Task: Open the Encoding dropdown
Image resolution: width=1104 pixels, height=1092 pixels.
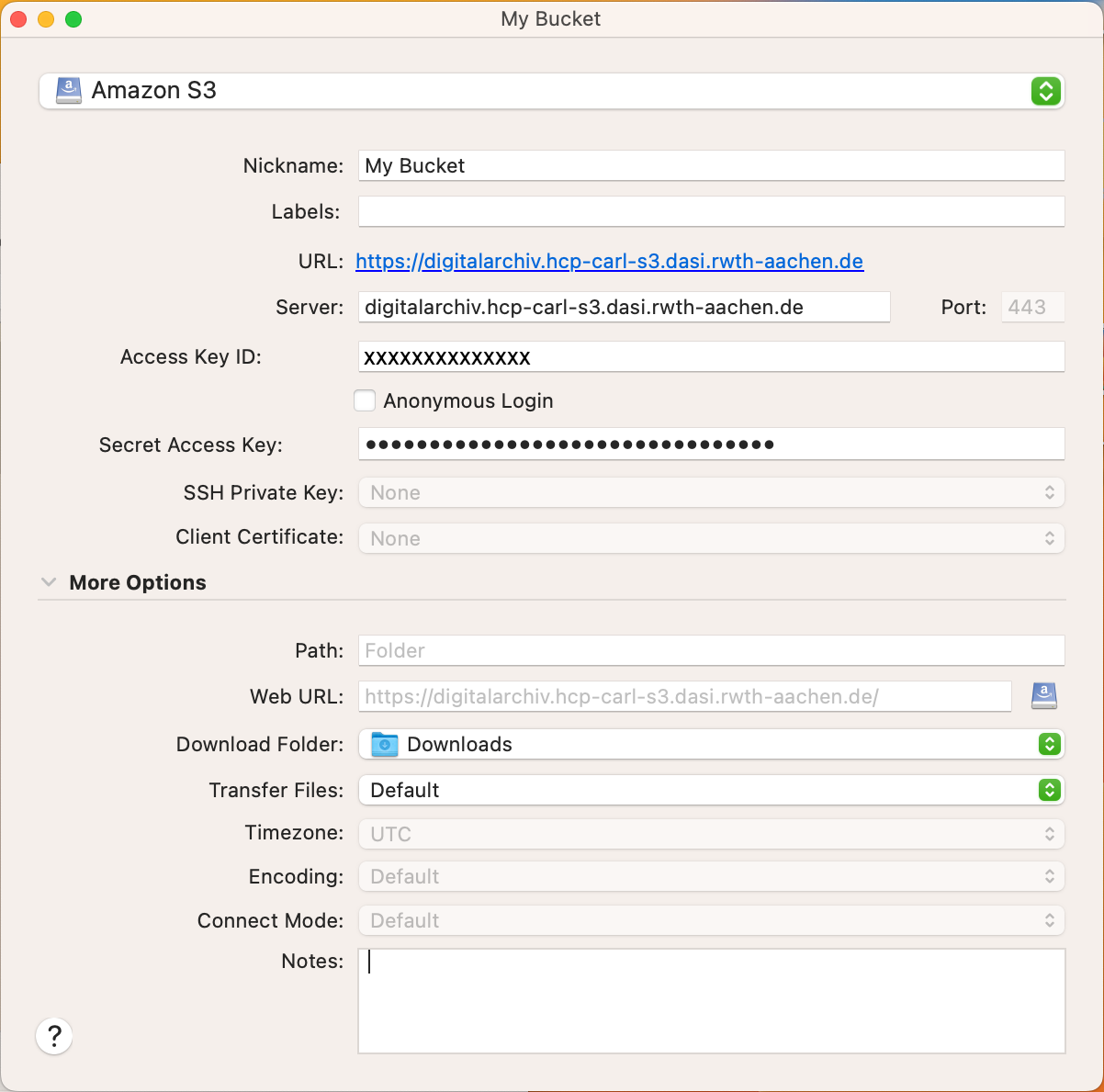Action: pos(1051,876)
